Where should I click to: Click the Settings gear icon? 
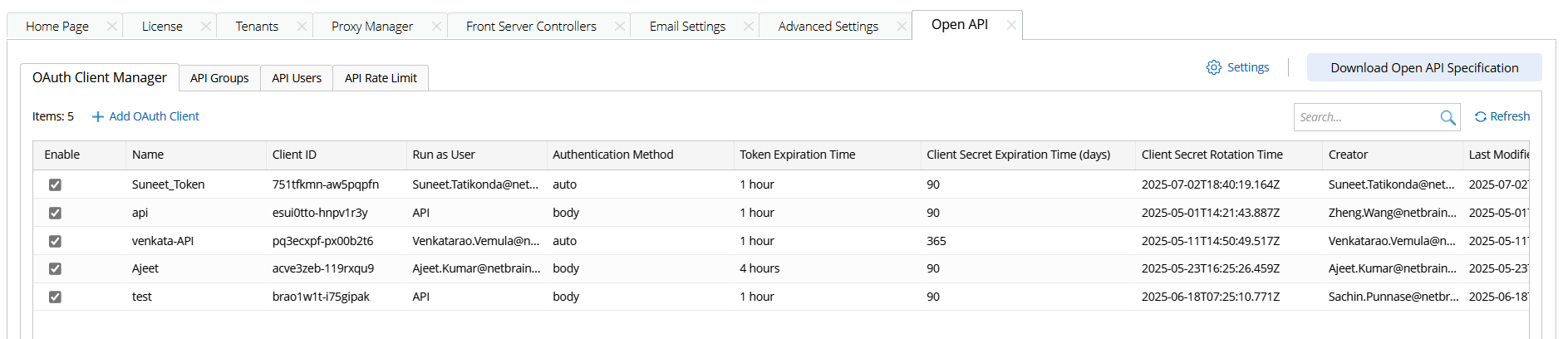pos(1214,67)
